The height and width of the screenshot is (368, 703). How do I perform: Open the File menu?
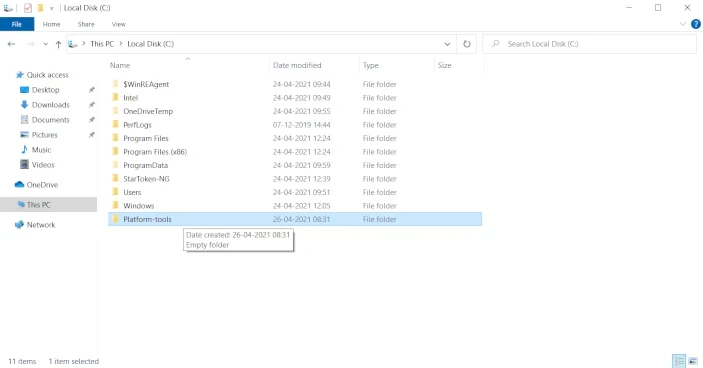(17, 24)
